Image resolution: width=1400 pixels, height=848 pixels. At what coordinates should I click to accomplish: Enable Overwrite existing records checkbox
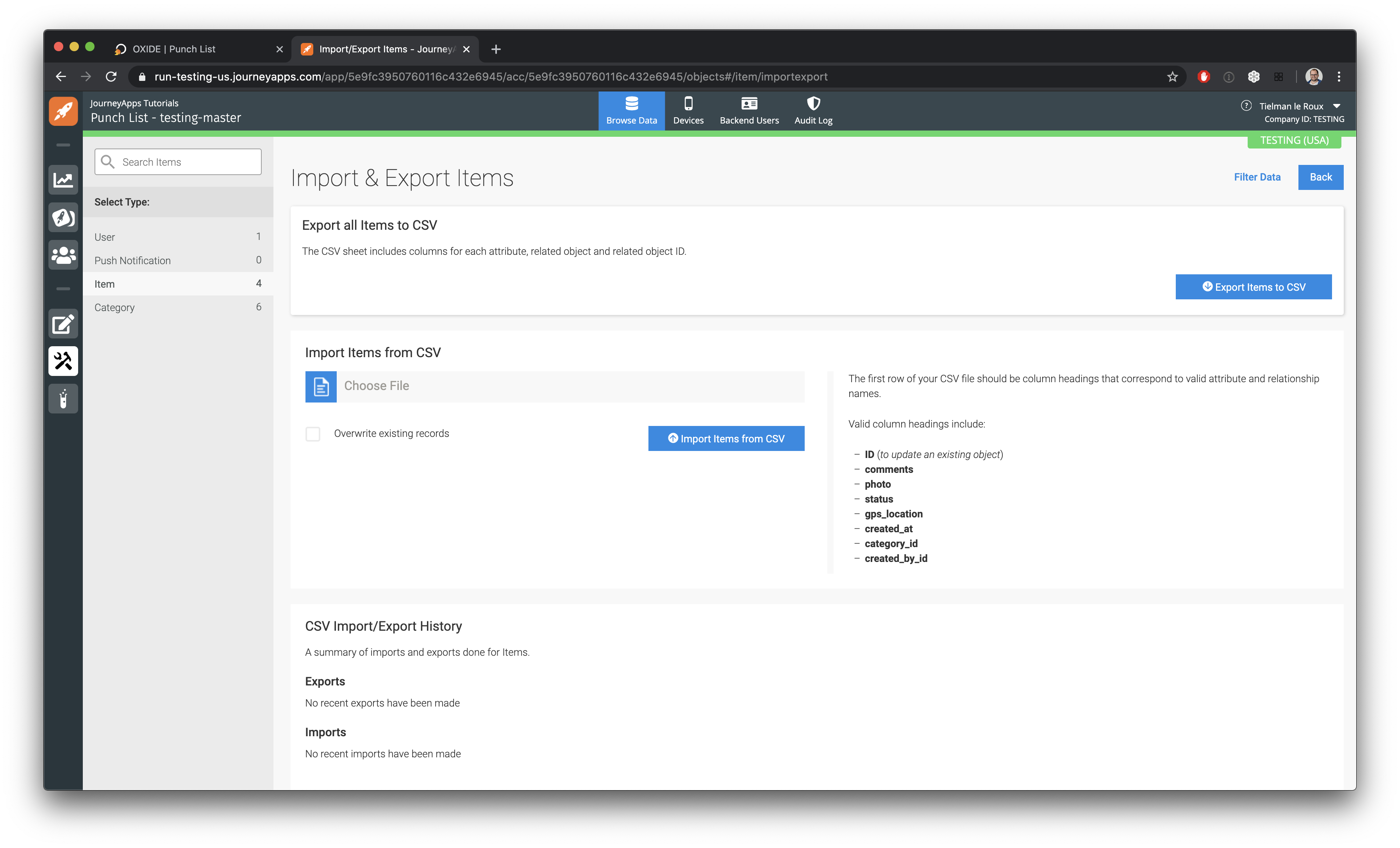312,434
